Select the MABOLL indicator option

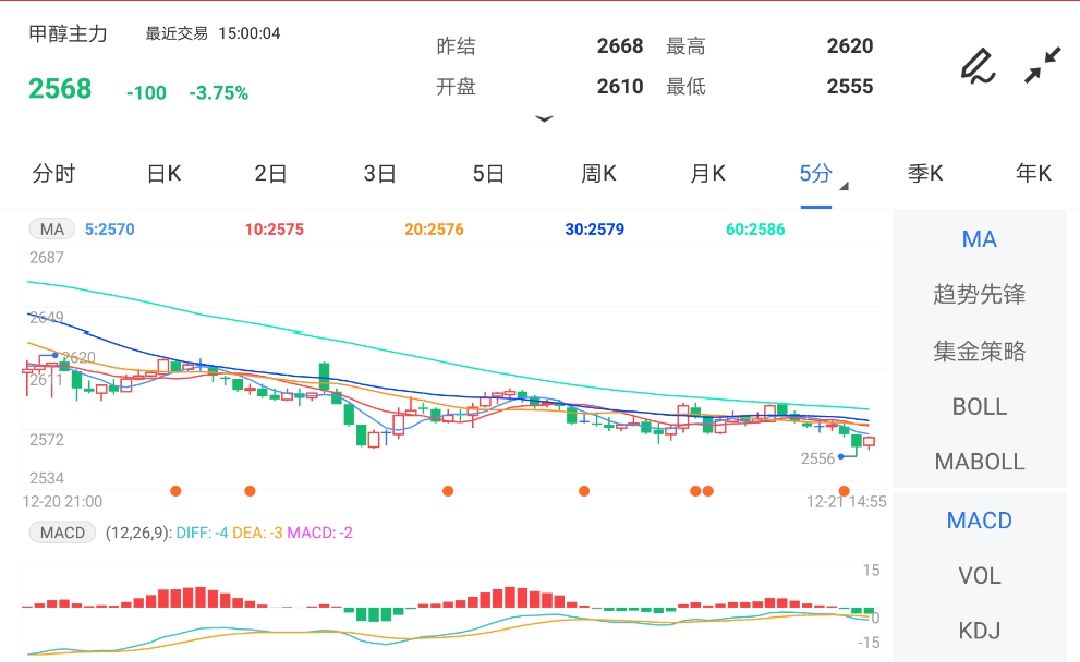(x=979, y=461)
